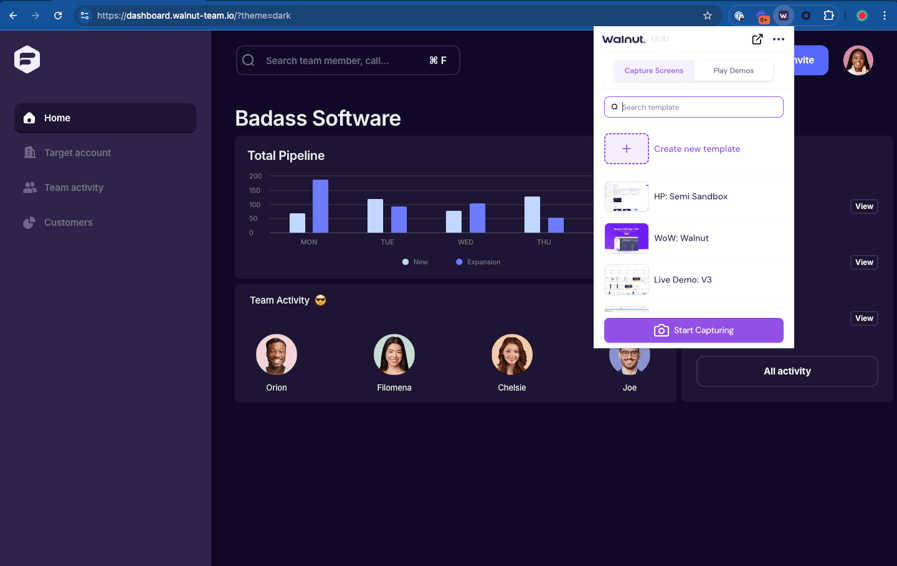This screenshot has height=566, width=897.
Task: Open the three-dot more options menu
Action: click(x=778, y=39)
